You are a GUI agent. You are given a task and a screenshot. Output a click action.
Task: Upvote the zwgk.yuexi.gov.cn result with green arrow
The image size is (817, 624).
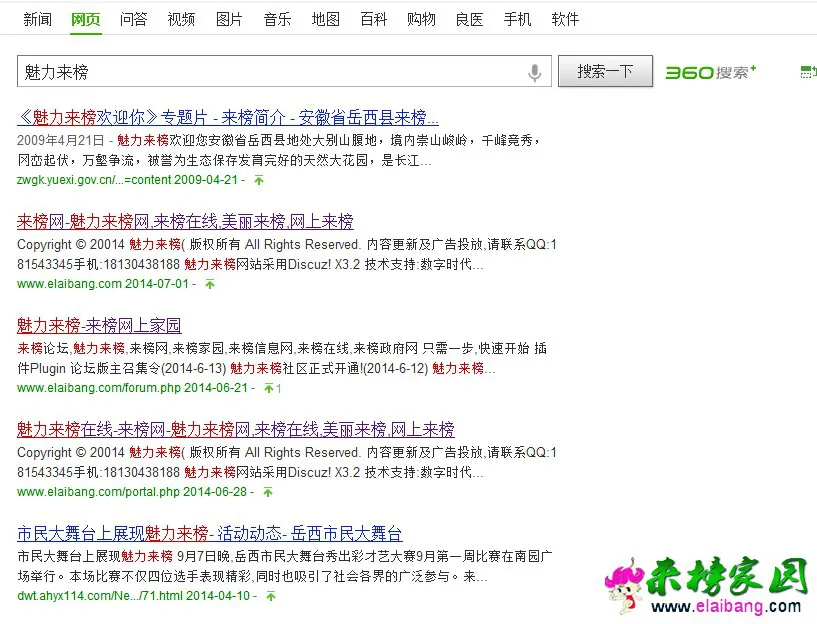point(258,180)
